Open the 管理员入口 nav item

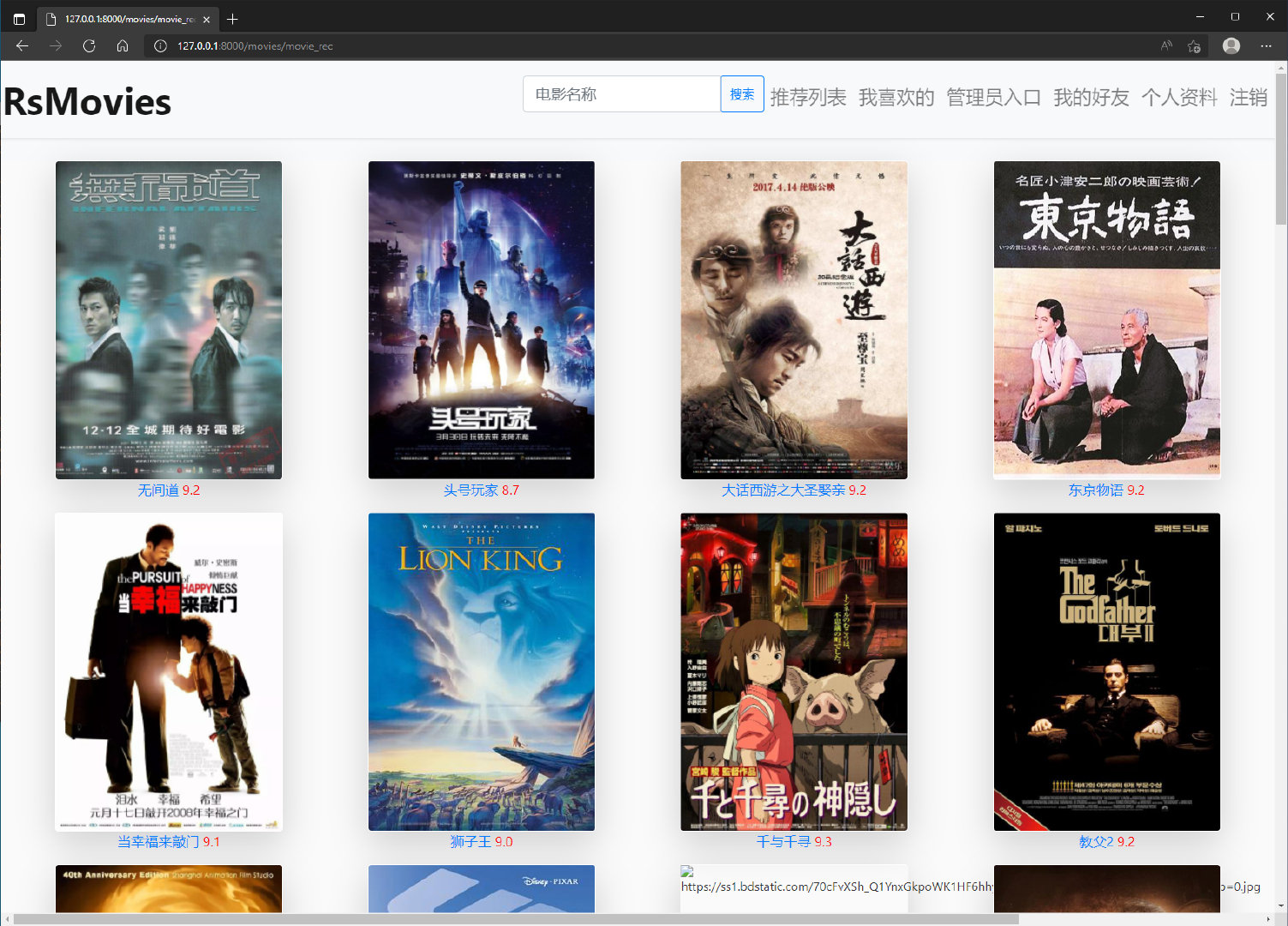pos(994,98)
